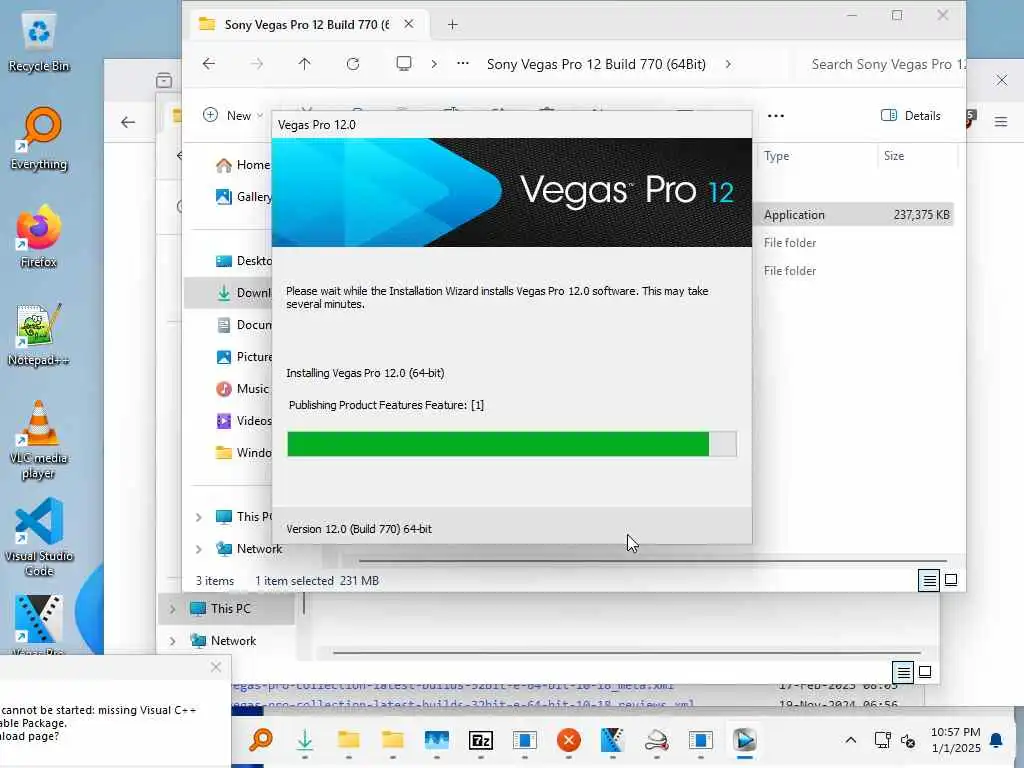Click the muted volume tray icon
Image resolution: width=1024 pixels, height=768 pixels.
point(908,741)
